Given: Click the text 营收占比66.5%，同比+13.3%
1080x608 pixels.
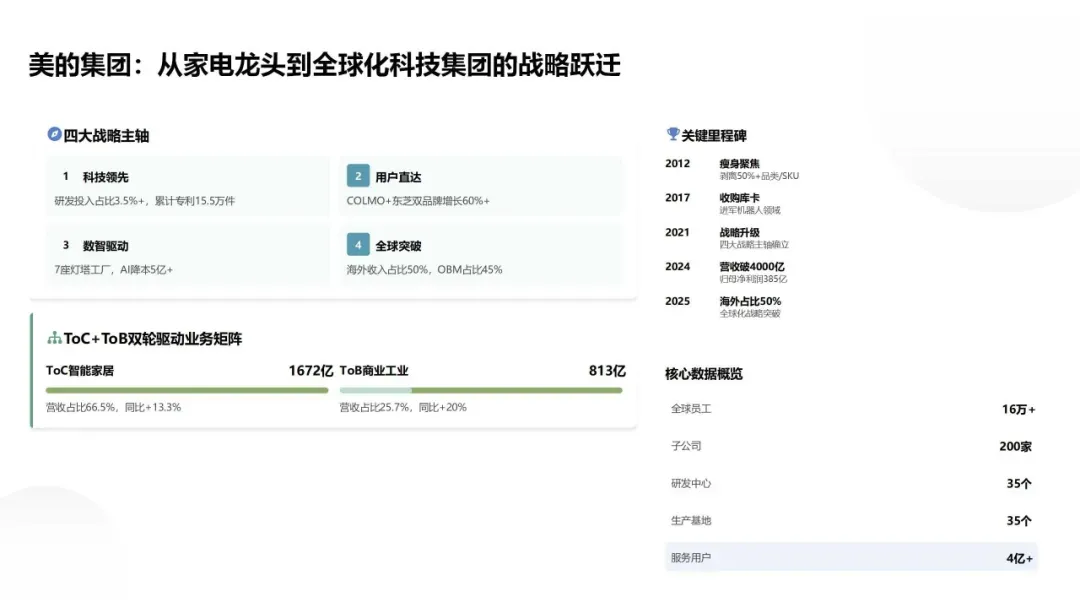Looking at the screenshot, I should pos(114,408).
